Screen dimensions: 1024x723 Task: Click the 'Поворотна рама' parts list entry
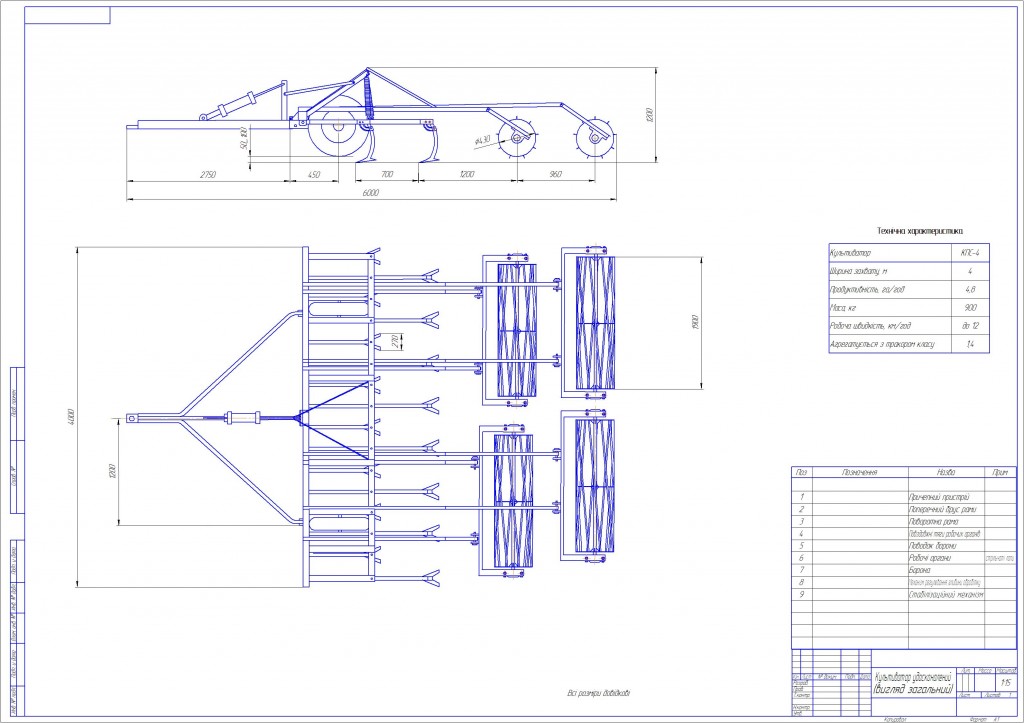coord(933,522)
